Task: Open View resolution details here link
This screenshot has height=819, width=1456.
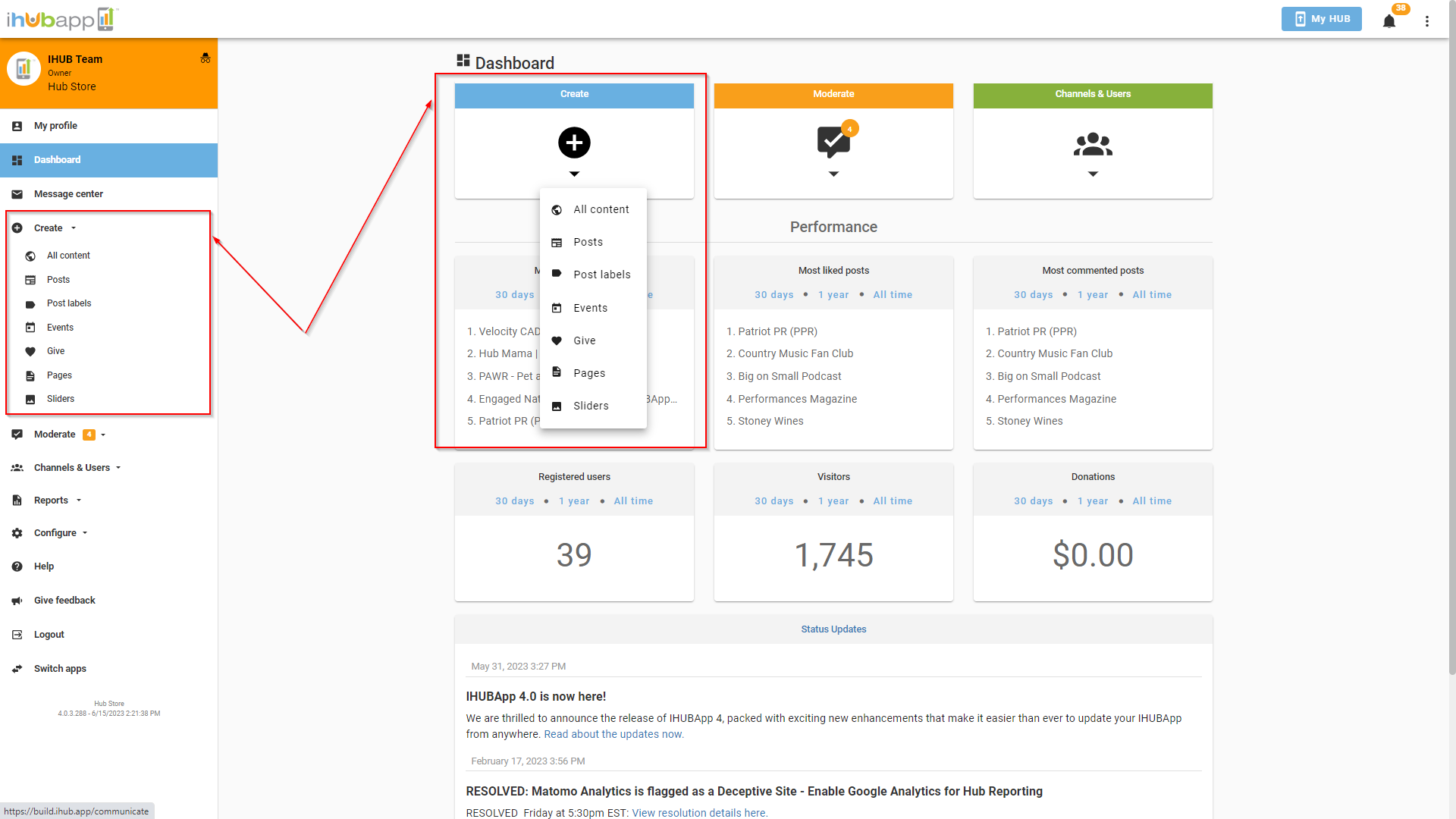Action: pos(699,813)
